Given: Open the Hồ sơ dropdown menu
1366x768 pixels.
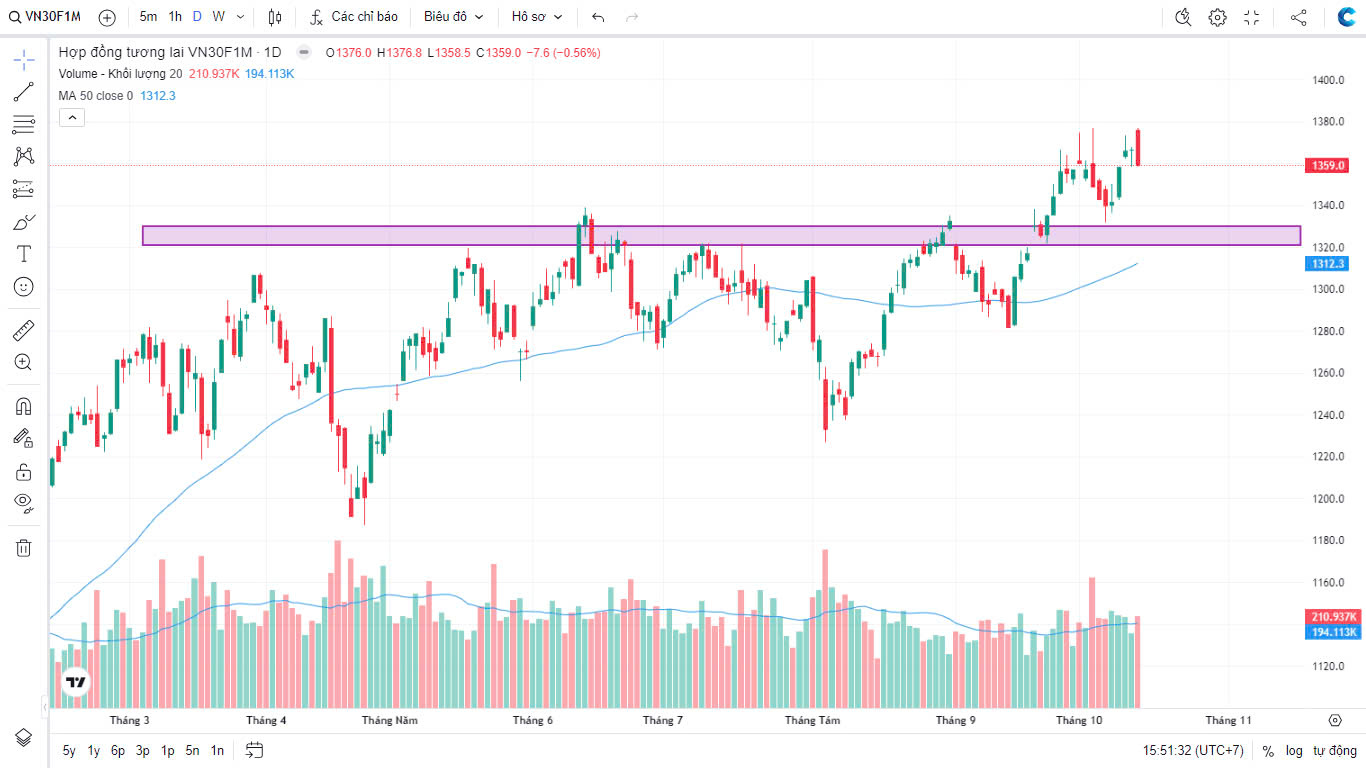Looking at the screenshot, I should (x=537, y=17).
